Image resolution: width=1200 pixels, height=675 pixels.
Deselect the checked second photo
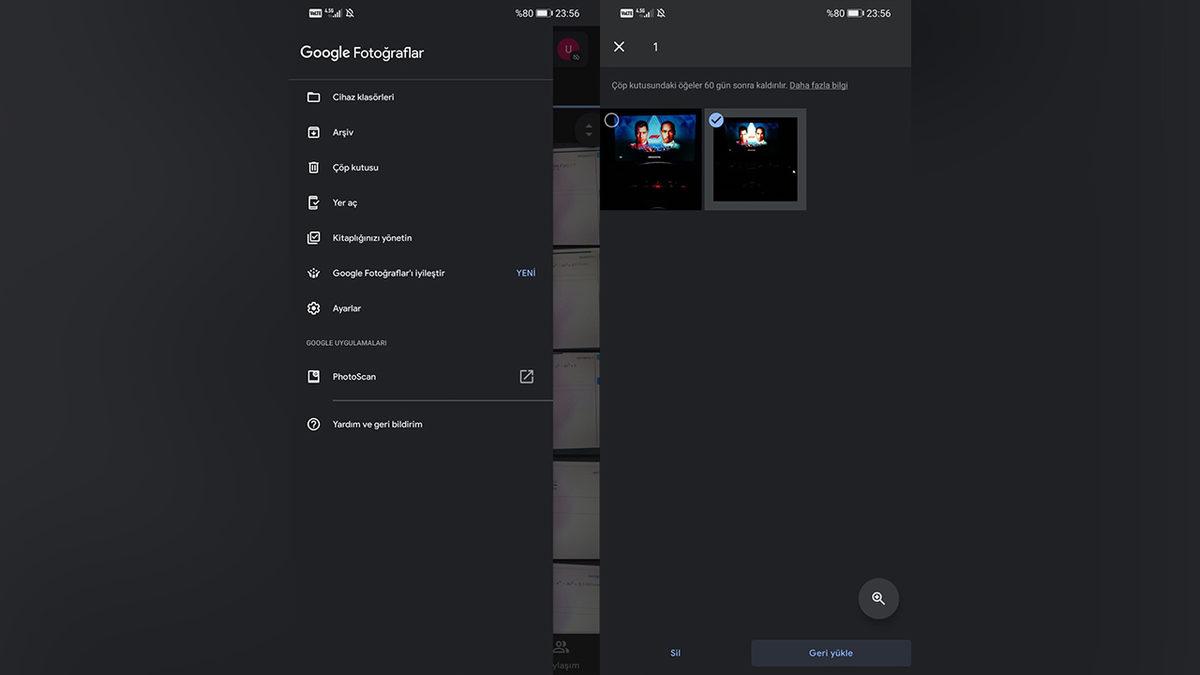click(716, 120)
